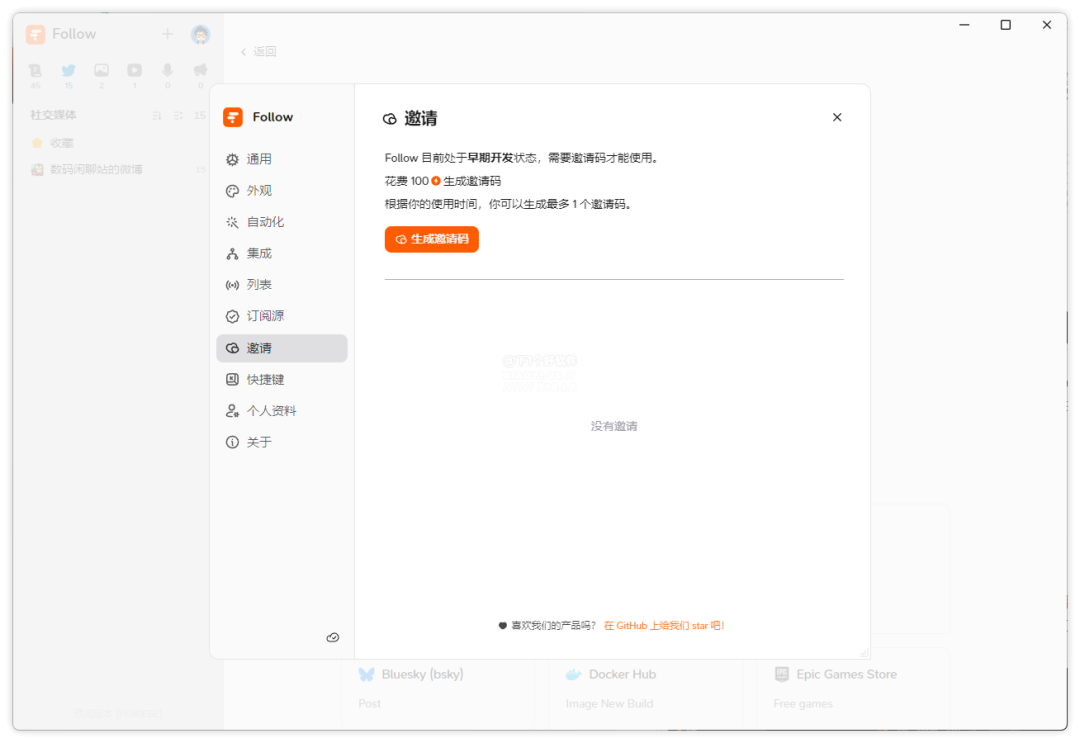Select the pictures view icon
The image size is (1080, 743).
pyautogui.click(x=101, y=70)
